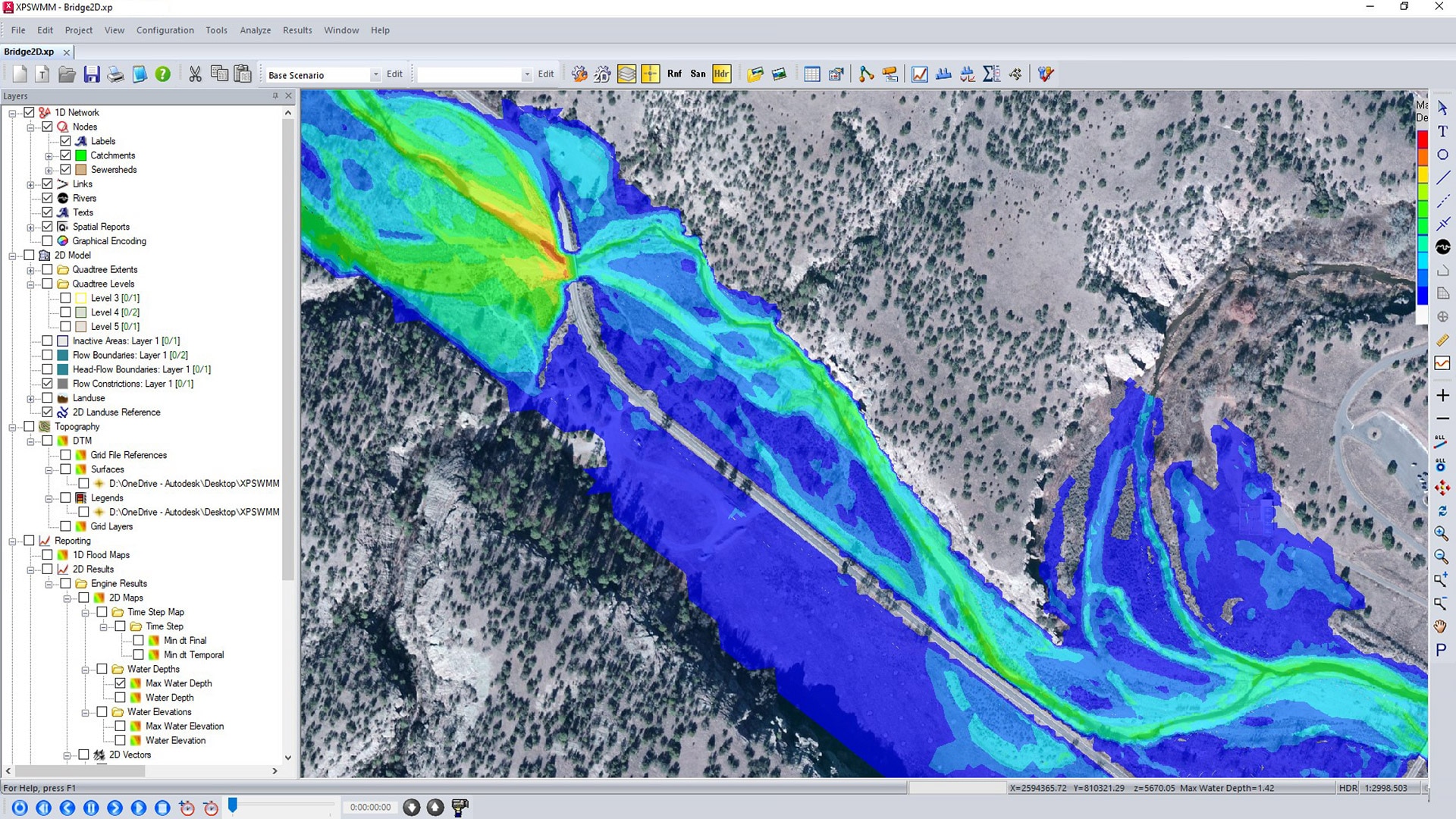Viewport: 1456px width, 819px height.
Task: Click the time slider handle
Action: coord(233,805)
